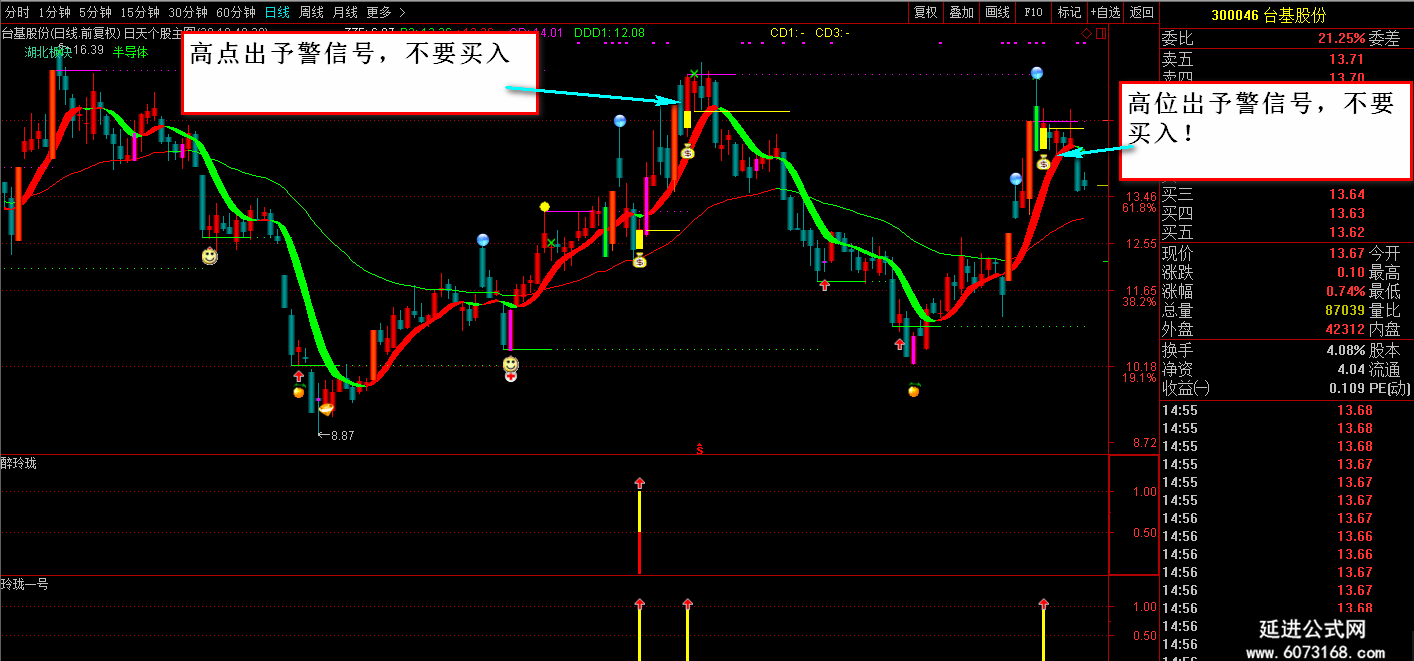Expand the 更多 periods dropdown
Image resolution: width=1414 pixels, height=661 pixels.
click(386, 12)
